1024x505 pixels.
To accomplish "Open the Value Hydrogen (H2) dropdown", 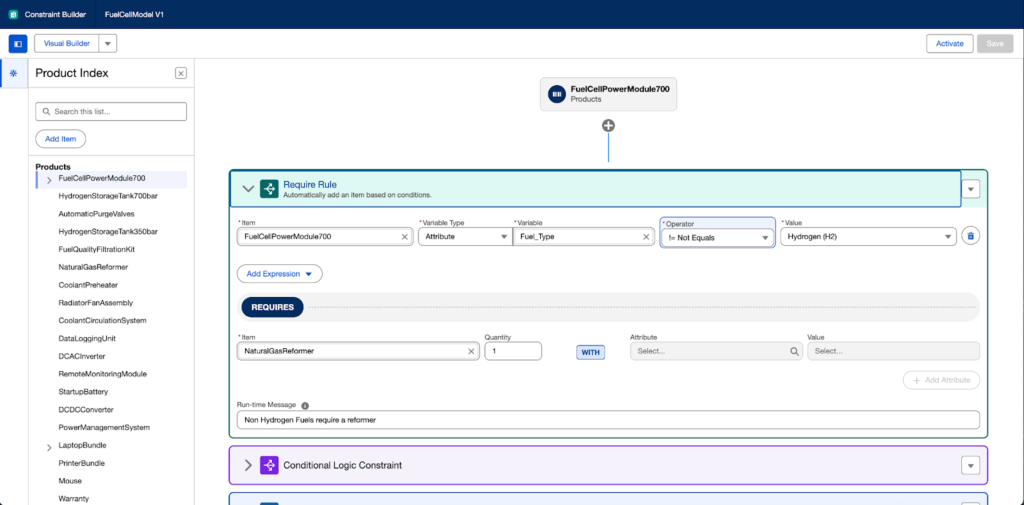I will [x=869, y=236].
